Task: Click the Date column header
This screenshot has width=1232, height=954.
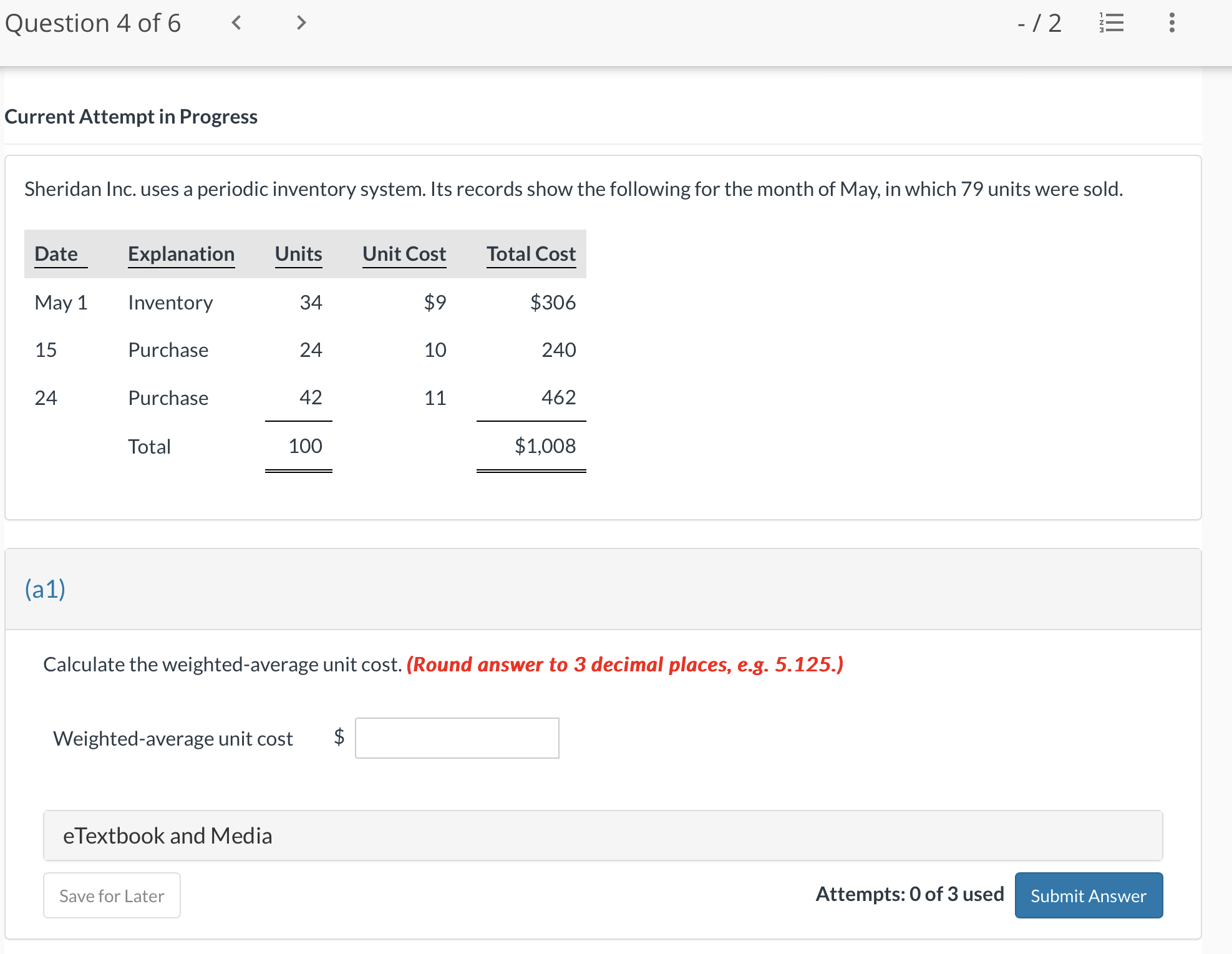Action: 57,253
